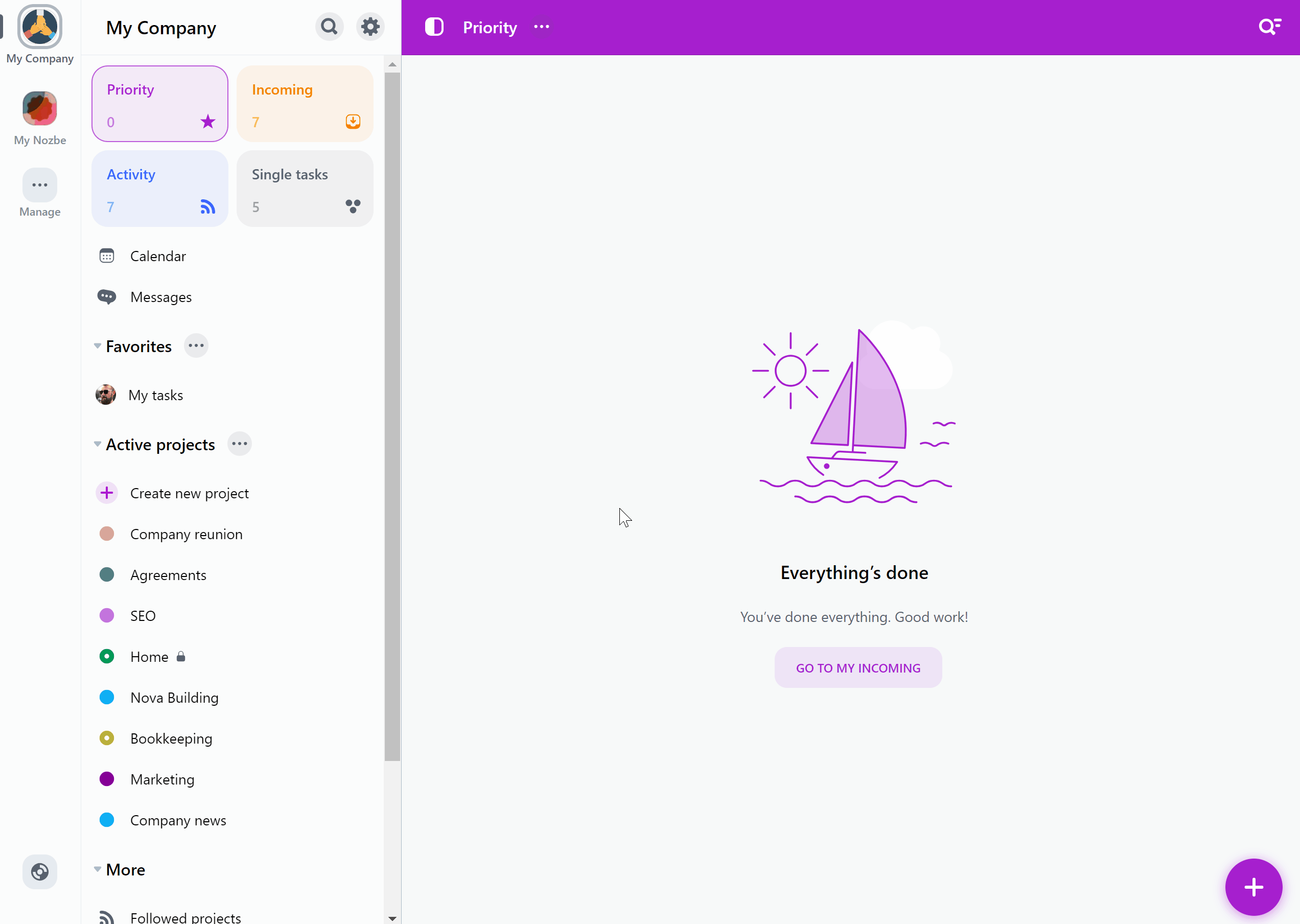Select the SEO project color dot
Viewport: 1300px width, 924px height.
[x=107, y=615]
